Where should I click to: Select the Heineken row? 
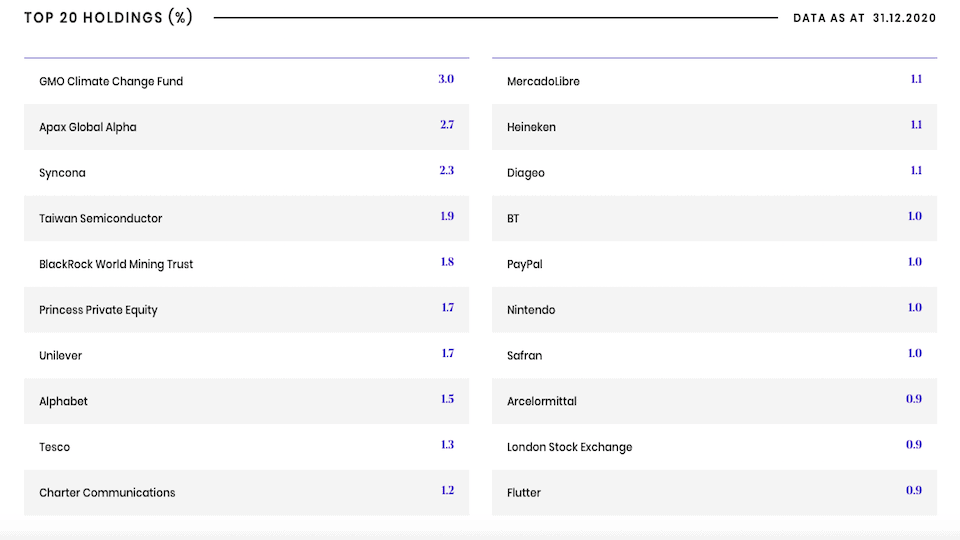(531, 128)
